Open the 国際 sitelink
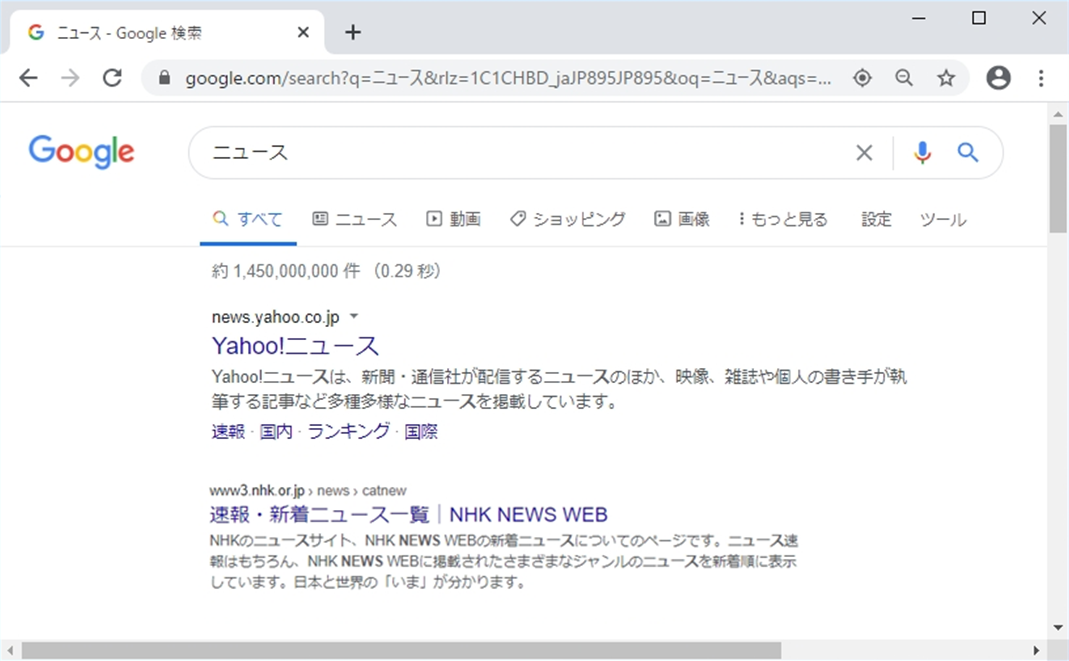 point(421,431)
